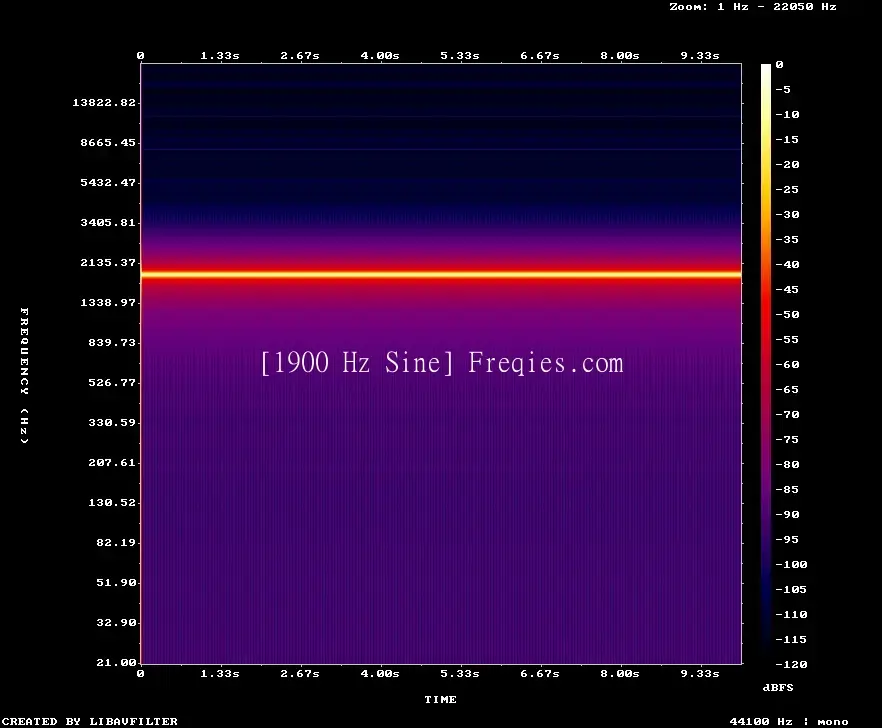This screenshot has width=882, height=728.
Task: Click the 2135.37 frequency axis label
Action: click(x=108, y=262)
